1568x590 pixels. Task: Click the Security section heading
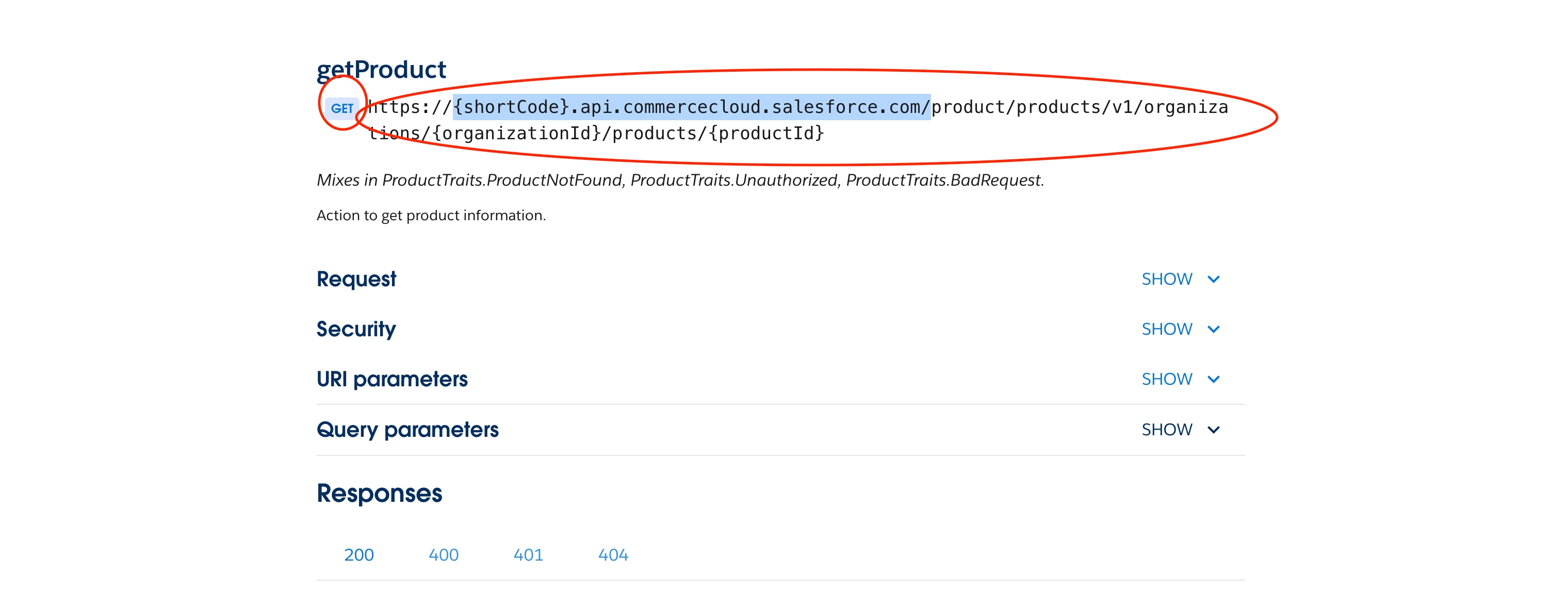pos(356,329)
